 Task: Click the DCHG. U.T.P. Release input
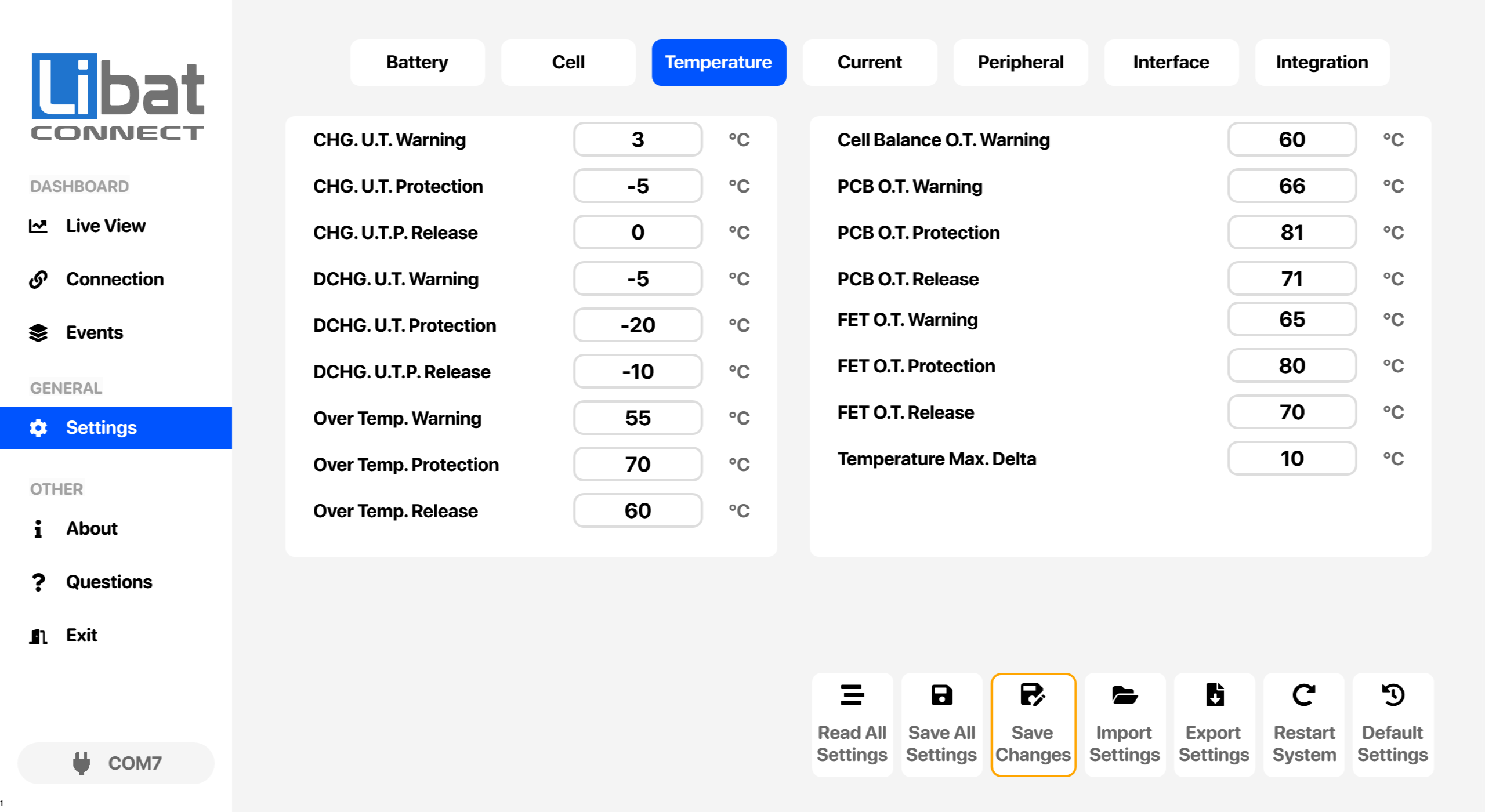tap(638, 371)
